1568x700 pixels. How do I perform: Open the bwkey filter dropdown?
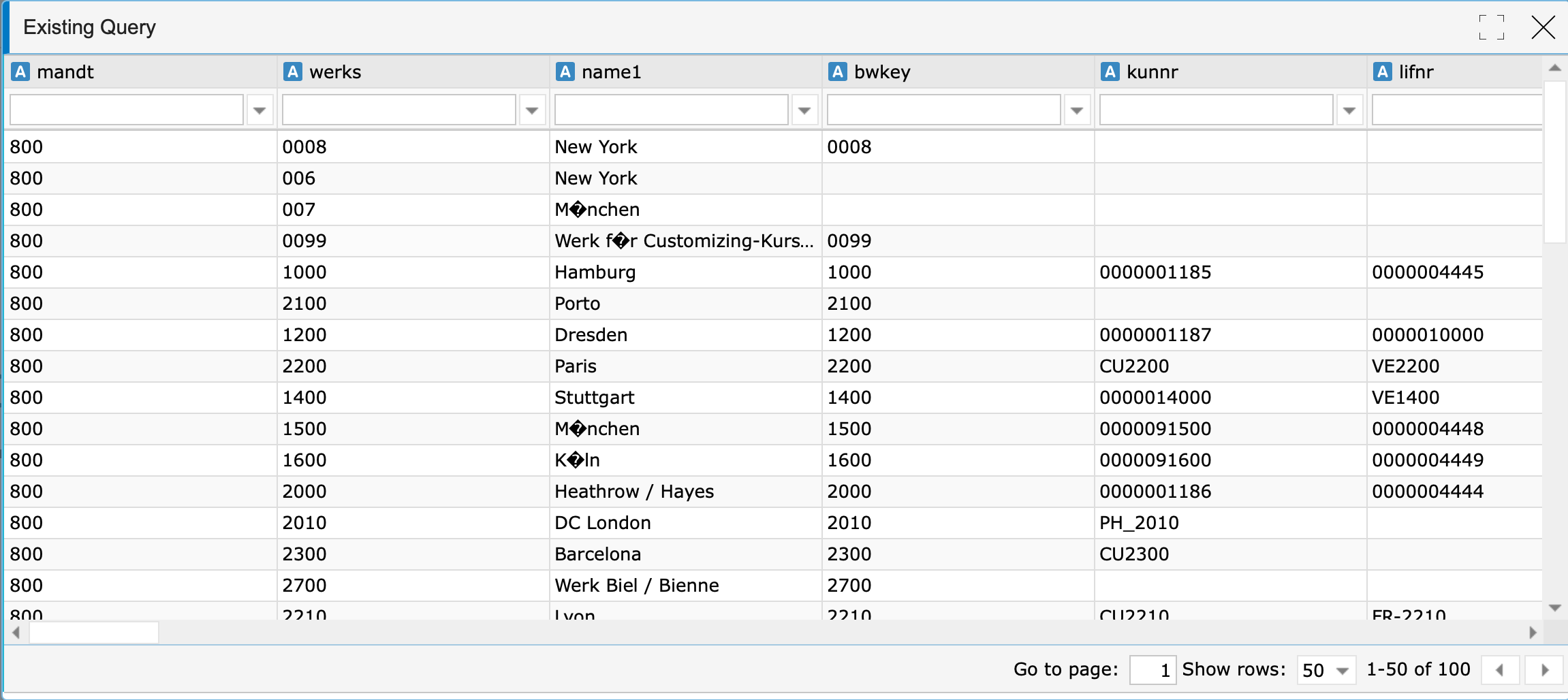point(1077,110)
